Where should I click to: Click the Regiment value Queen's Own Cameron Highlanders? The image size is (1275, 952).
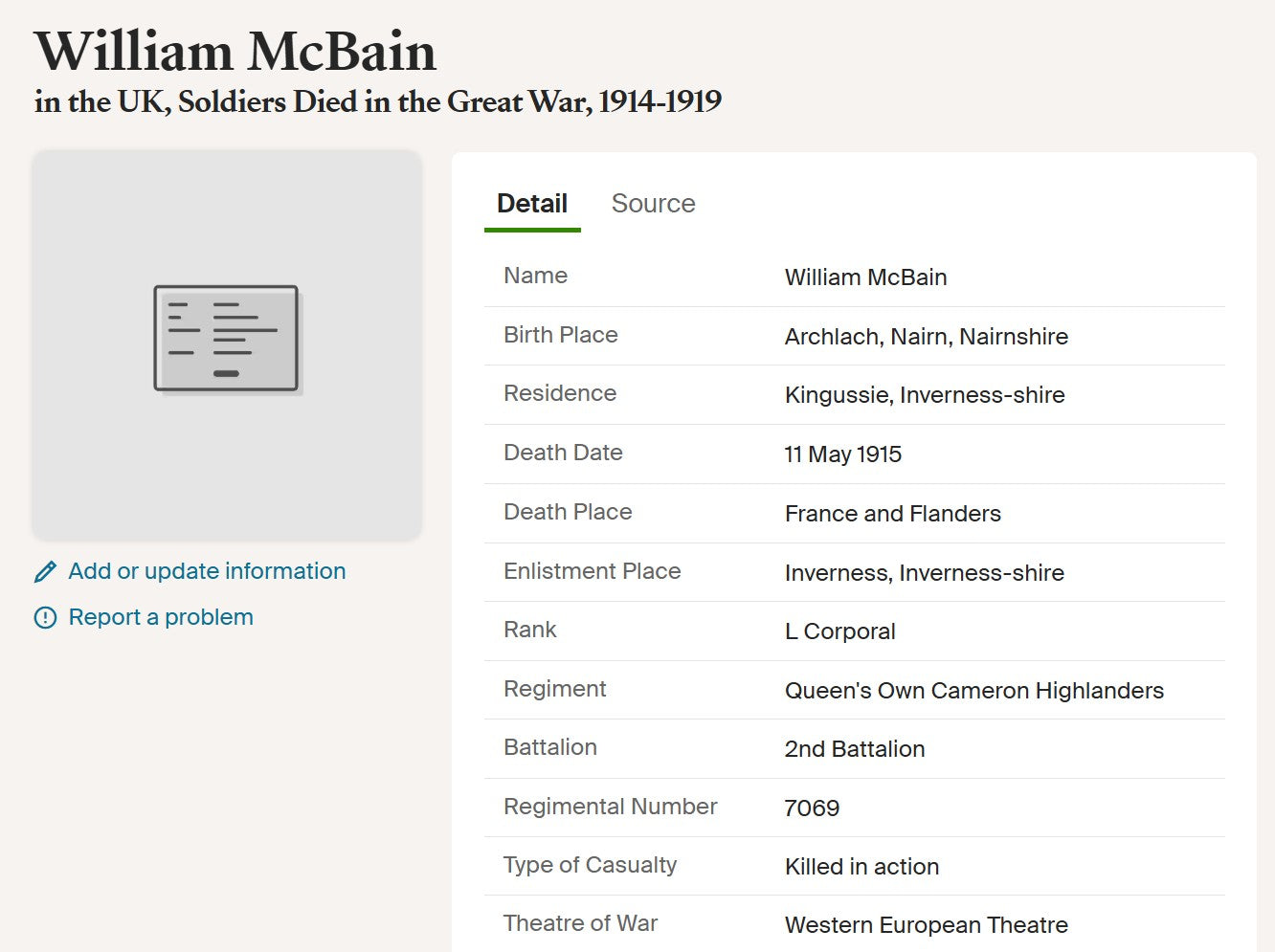[x=974, y=690]
